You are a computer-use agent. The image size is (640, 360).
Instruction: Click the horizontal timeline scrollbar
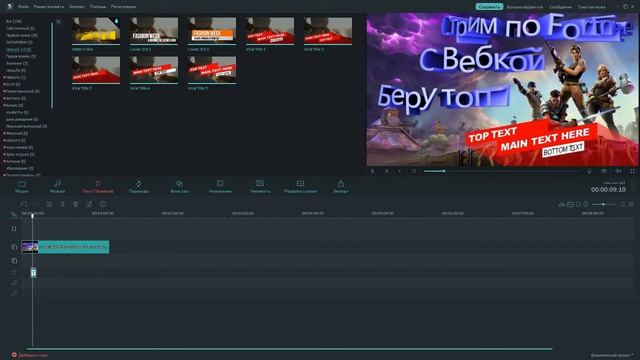point(290,349)
